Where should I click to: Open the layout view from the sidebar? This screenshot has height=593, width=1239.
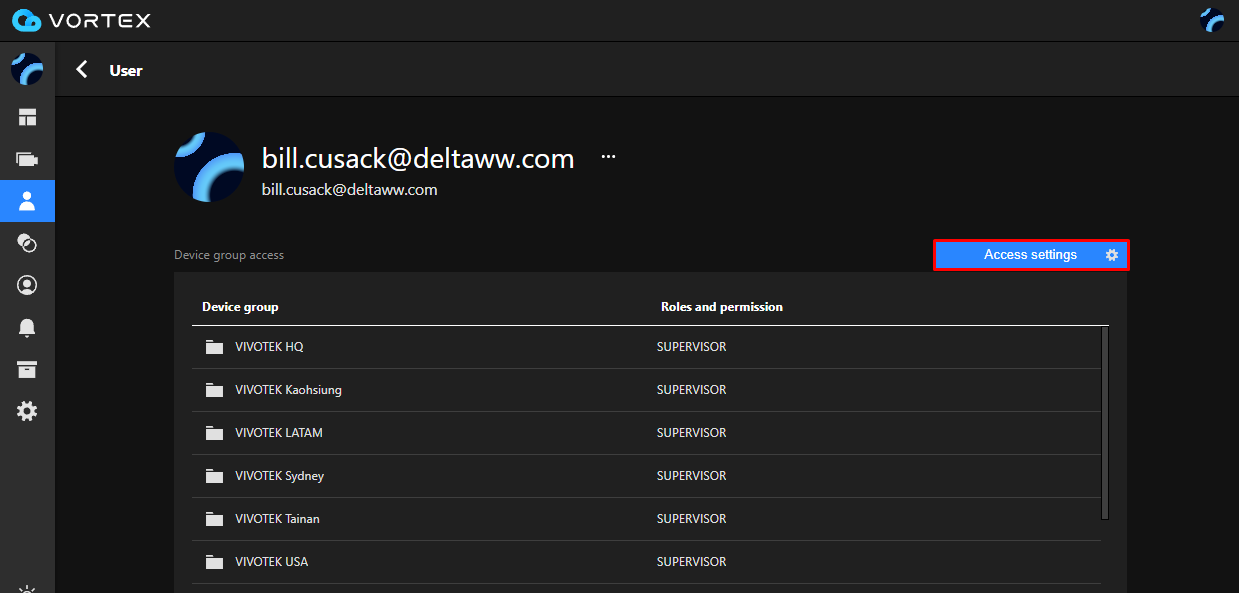27,117
